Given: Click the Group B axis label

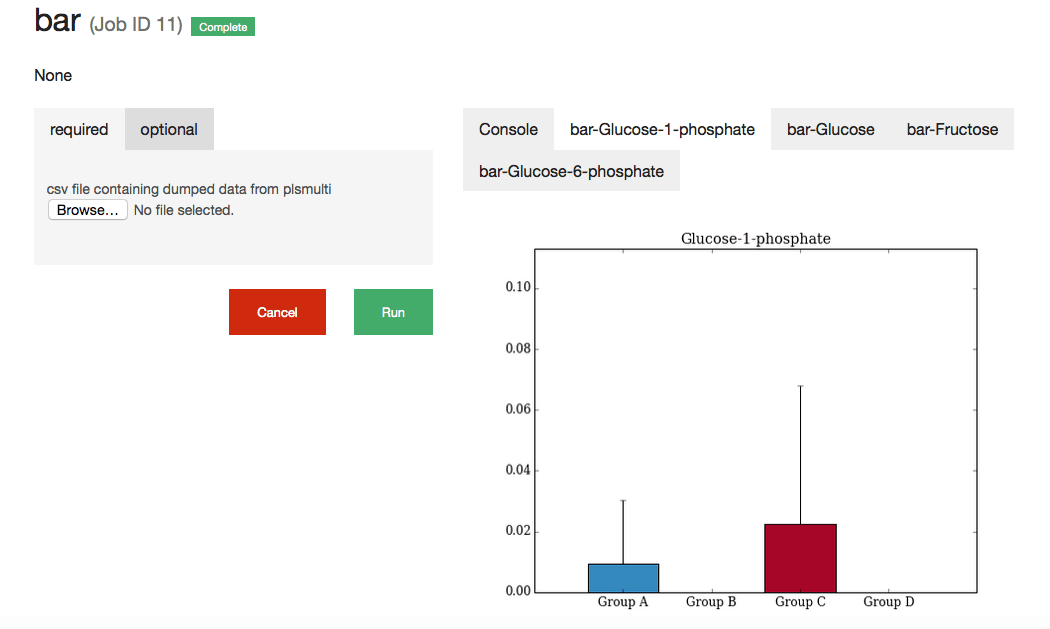Looking at the screenshot, I should (711, 602).
